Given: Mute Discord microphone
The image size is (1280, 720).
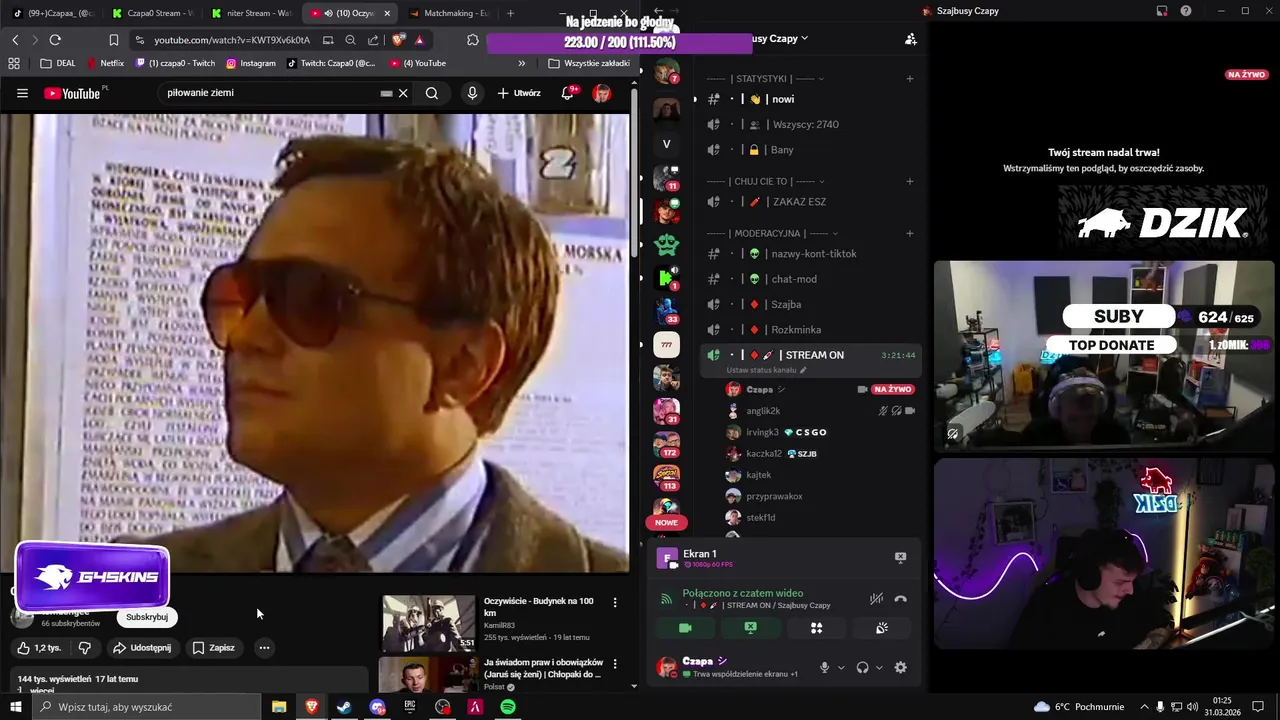Looking at the screenshot, I should pos(824,668).
